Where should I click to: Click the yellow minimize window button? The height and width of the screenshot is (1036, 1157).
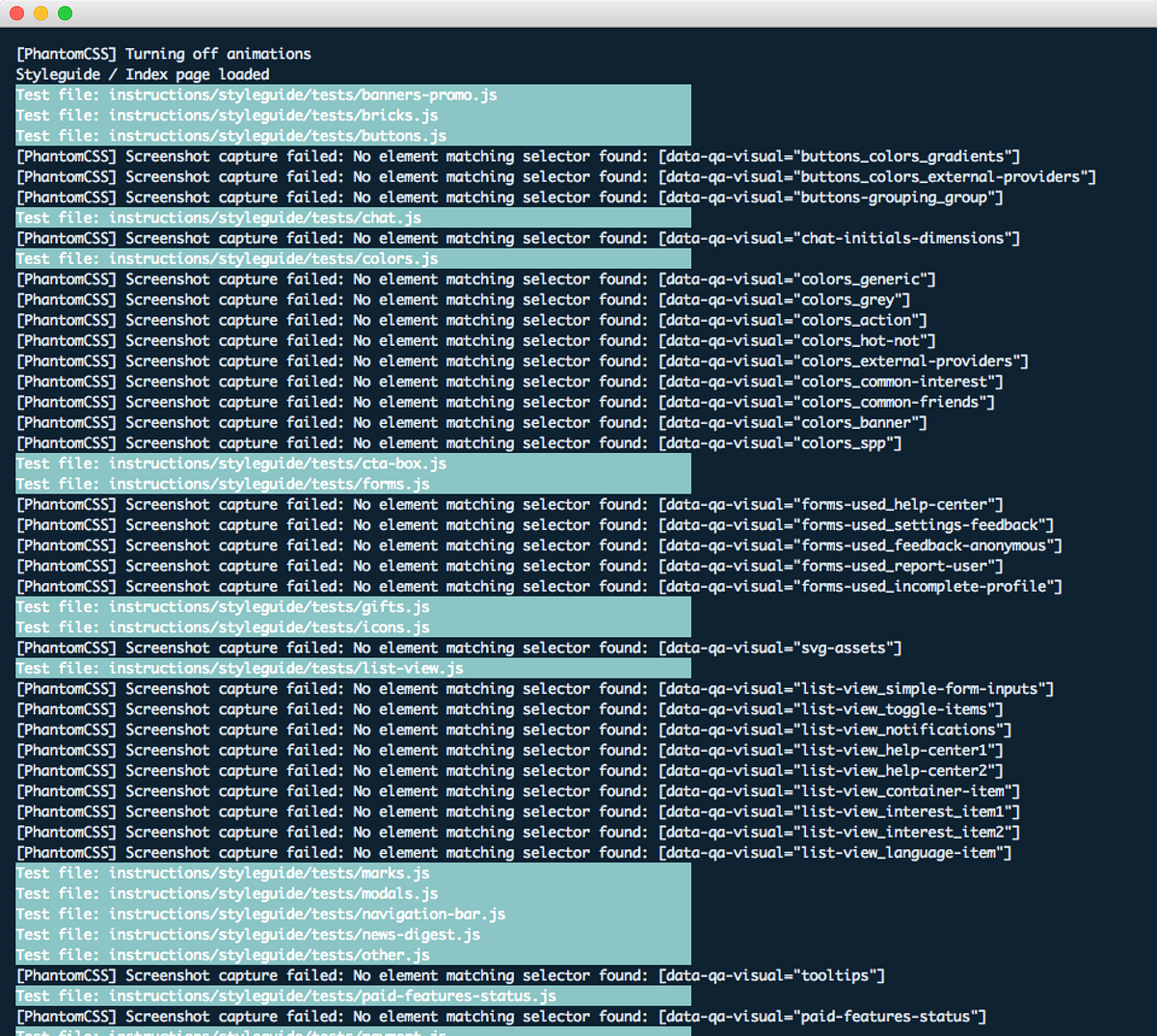point(40,13)
